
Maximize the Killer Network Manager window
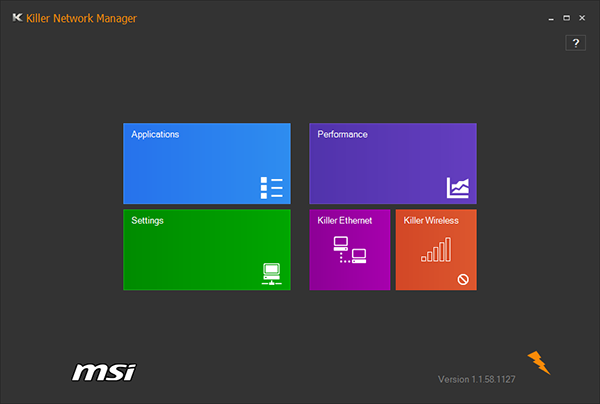pos(566,18)
